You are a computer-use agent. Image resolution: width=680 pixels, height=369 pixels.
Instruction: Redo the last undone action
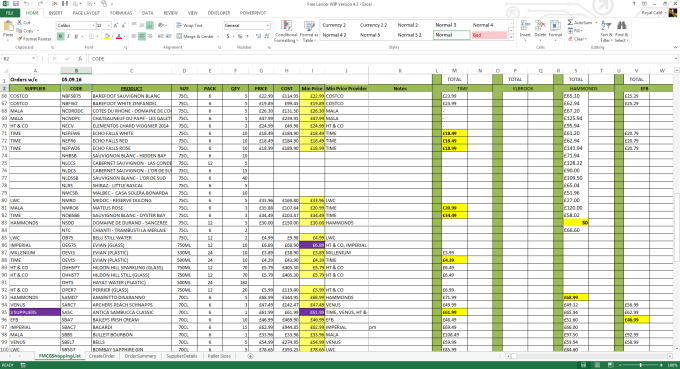(x=40, y=3)
